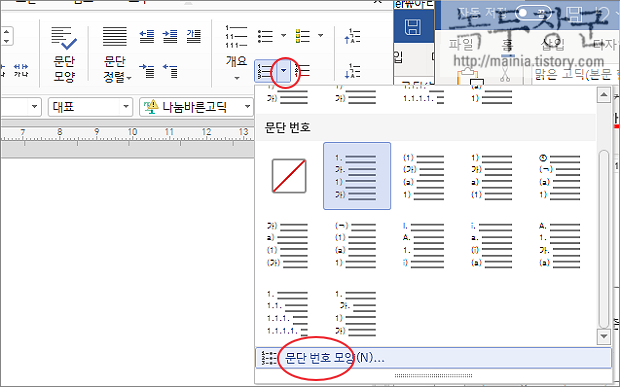Click the increase left margin icon
This screenshot has width=620, height=387.
pos(170,36)
